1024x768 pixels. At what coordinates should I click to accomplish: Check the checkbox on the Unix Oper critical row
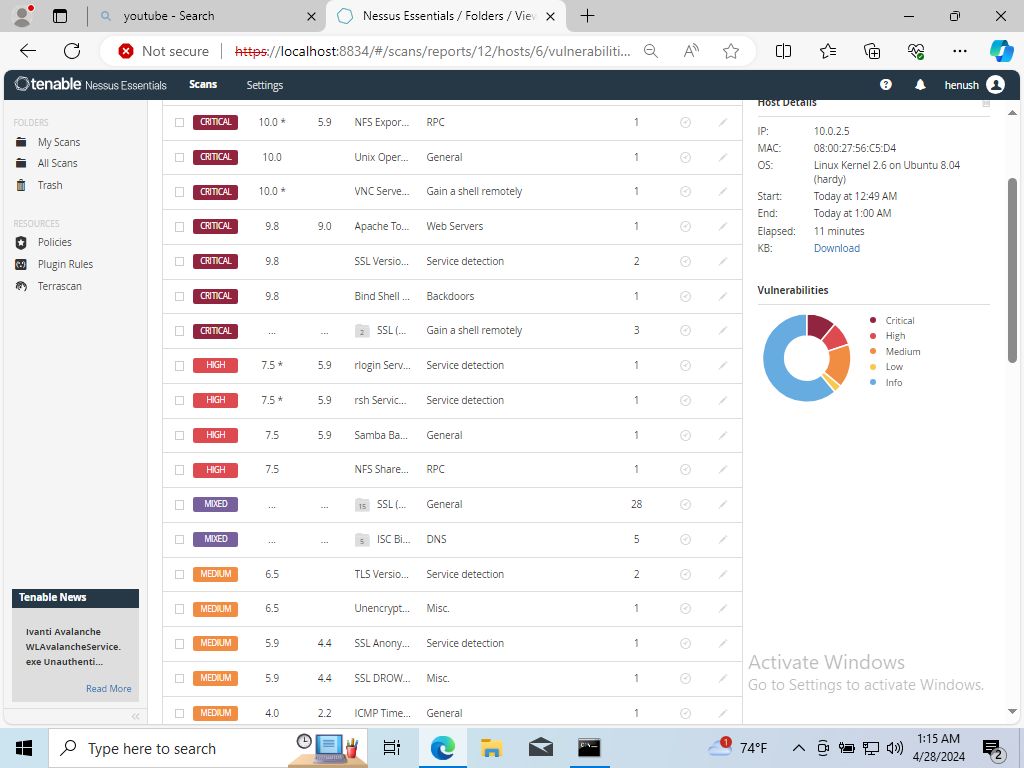(180, 157)
